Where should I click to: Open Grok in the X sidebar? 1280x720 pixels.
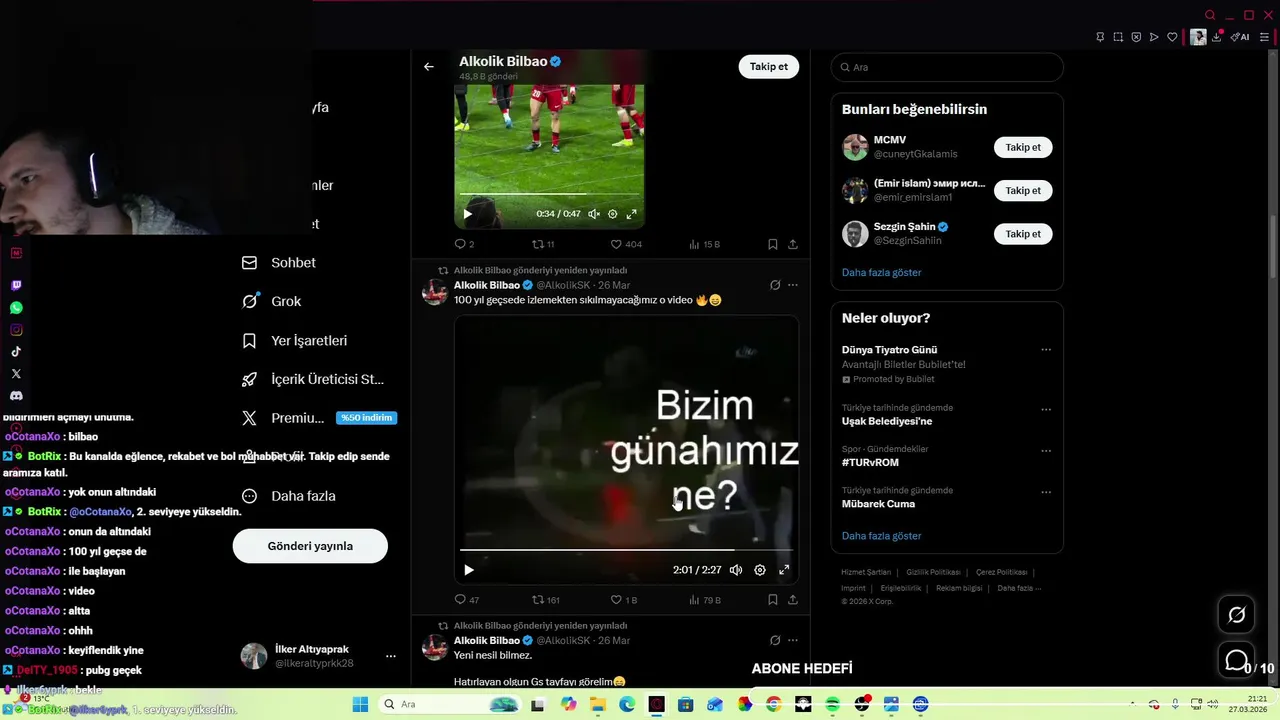pos(271,301)
